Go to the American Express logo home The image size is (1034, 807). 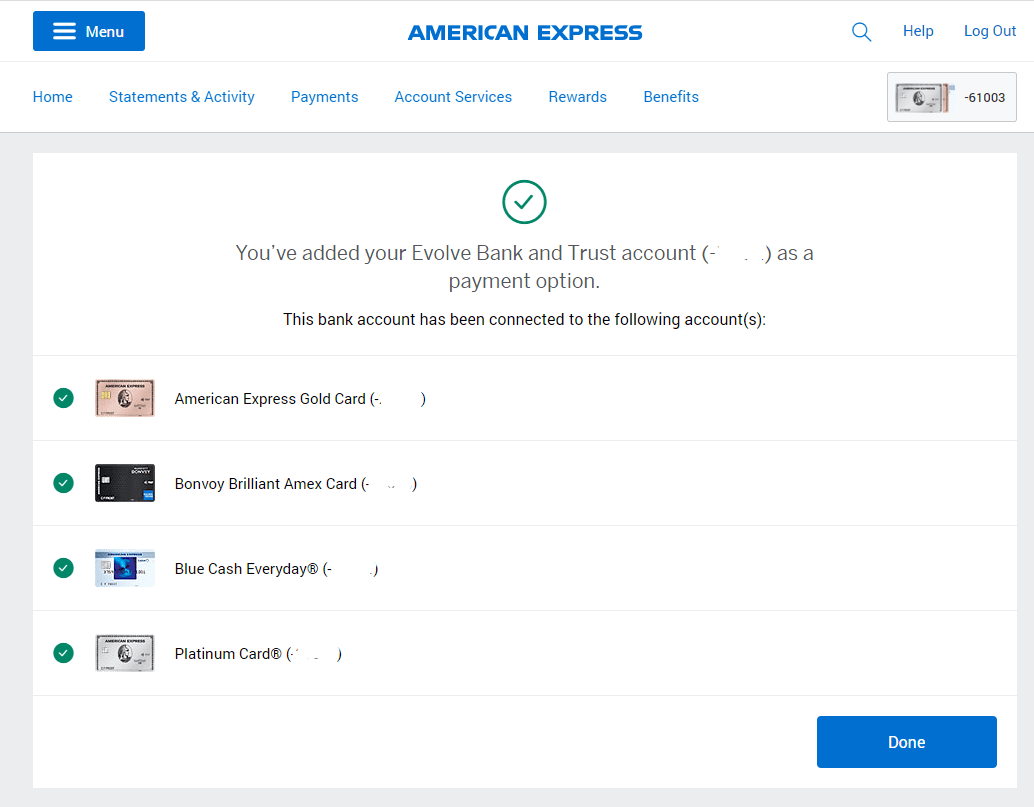coord(525,32)
